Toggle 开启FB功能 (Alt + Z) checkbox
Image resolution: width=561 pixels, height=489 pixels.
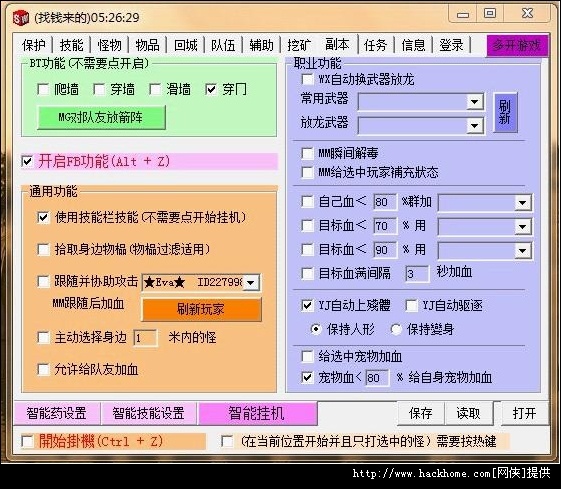click(x=27, y=161)
